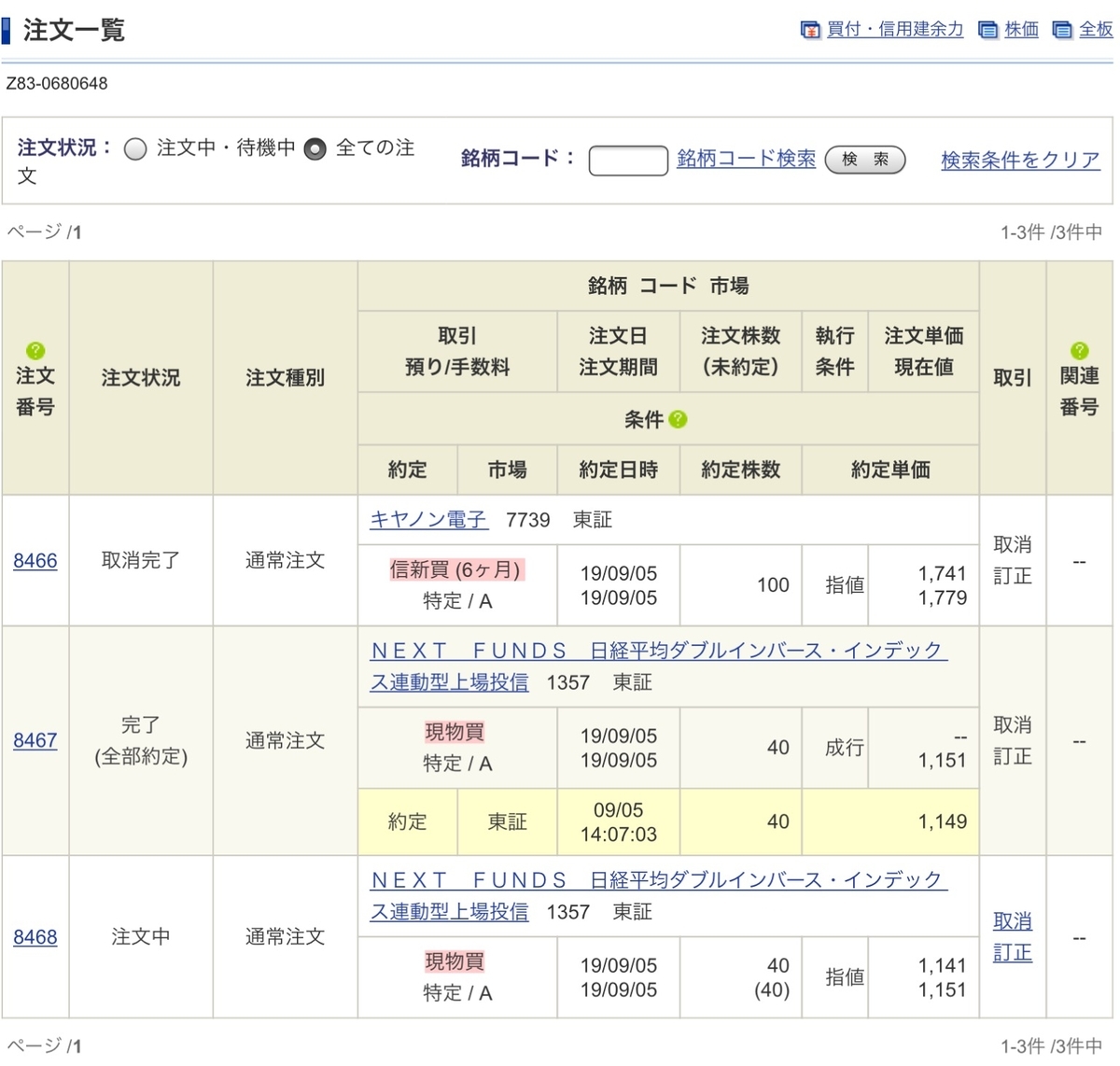
Task: Click 約定単価 column header
Action: [x=890, y=470]
